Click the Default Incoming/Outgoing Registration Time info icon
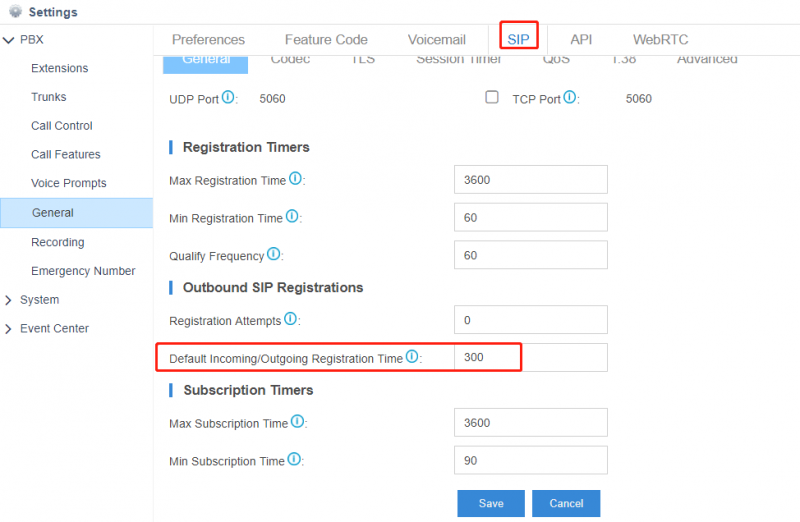The image size is (800, 522). [412, 357]
